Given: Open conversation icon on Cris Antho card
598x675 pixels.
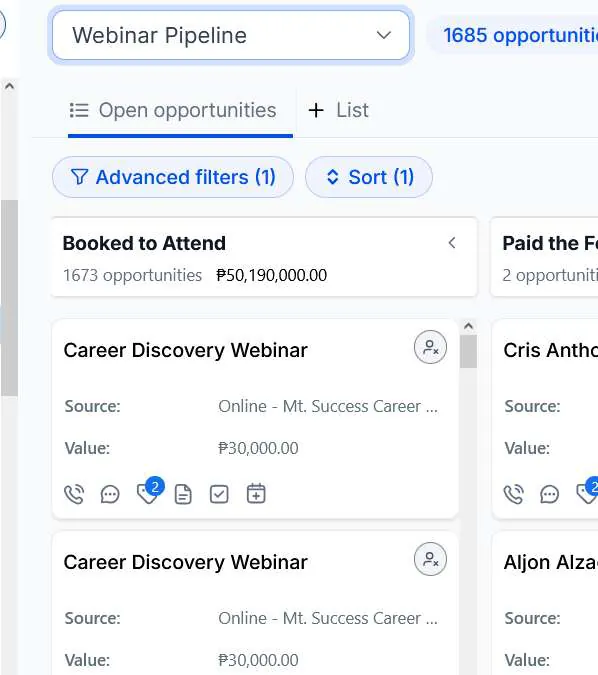Looking at the screenshot, I should (x=549, y=494).
